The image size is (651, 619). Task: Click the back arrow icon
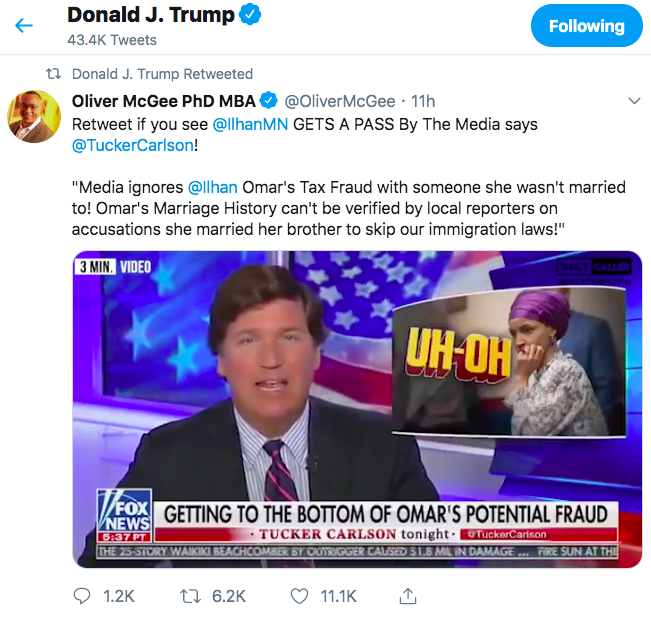[x=24, y=25]
